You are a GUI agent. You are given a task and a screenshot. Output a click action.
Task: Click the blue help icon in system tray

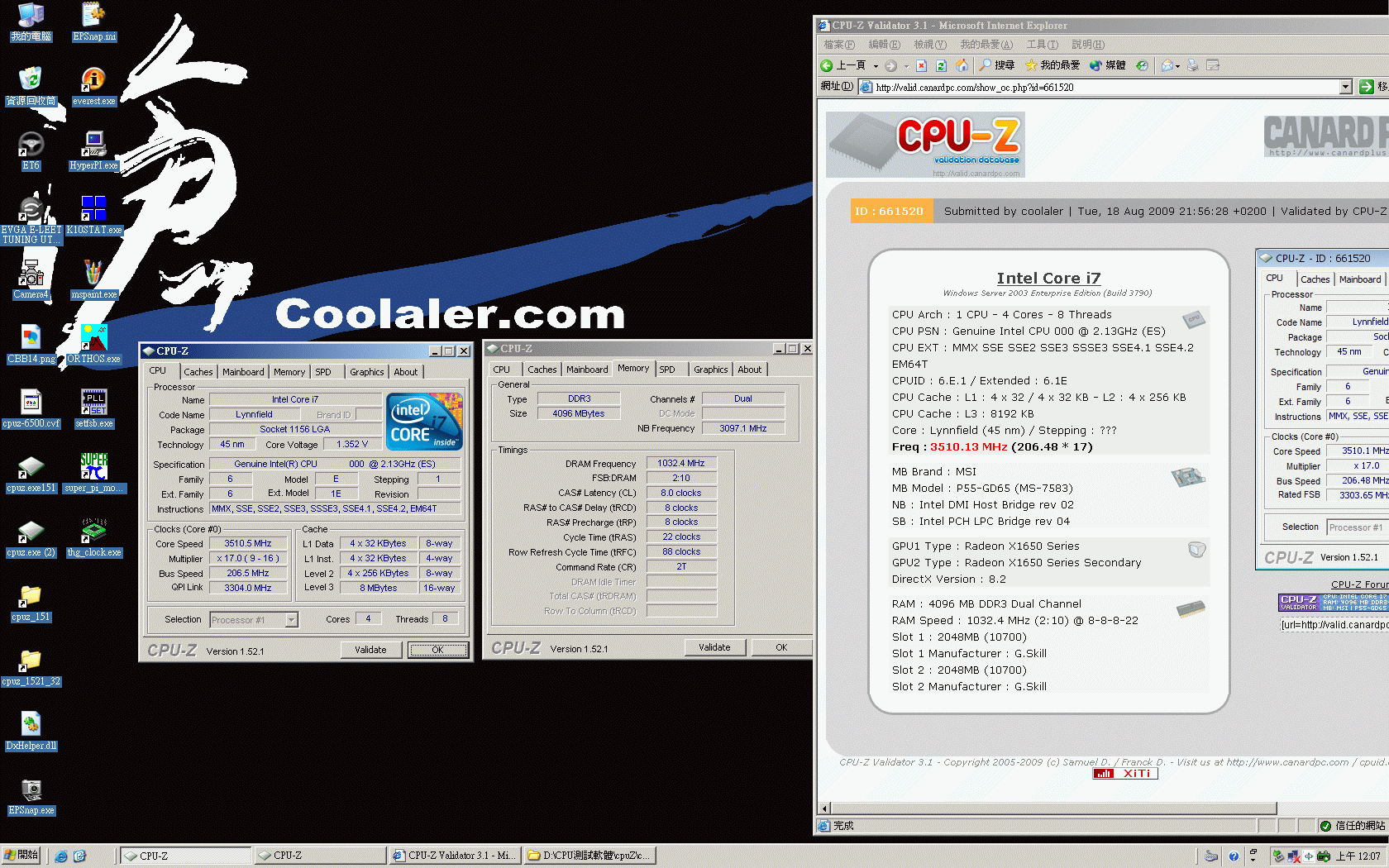point(1234,856)
